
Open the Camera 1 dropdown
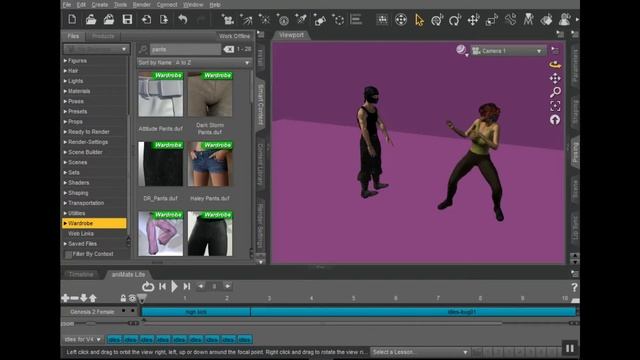pos(508,51)
